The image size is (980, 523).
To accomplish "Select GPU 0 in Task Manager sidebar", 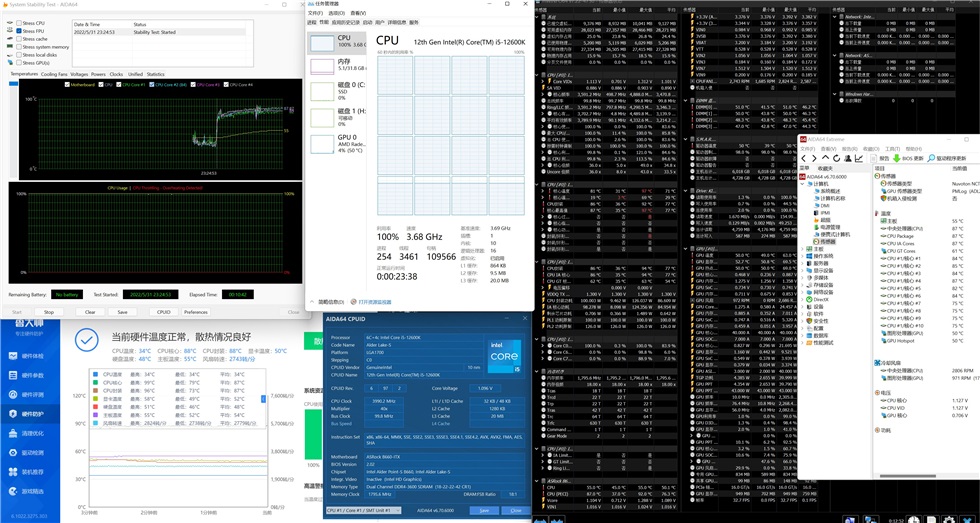I will pos(339,144).
